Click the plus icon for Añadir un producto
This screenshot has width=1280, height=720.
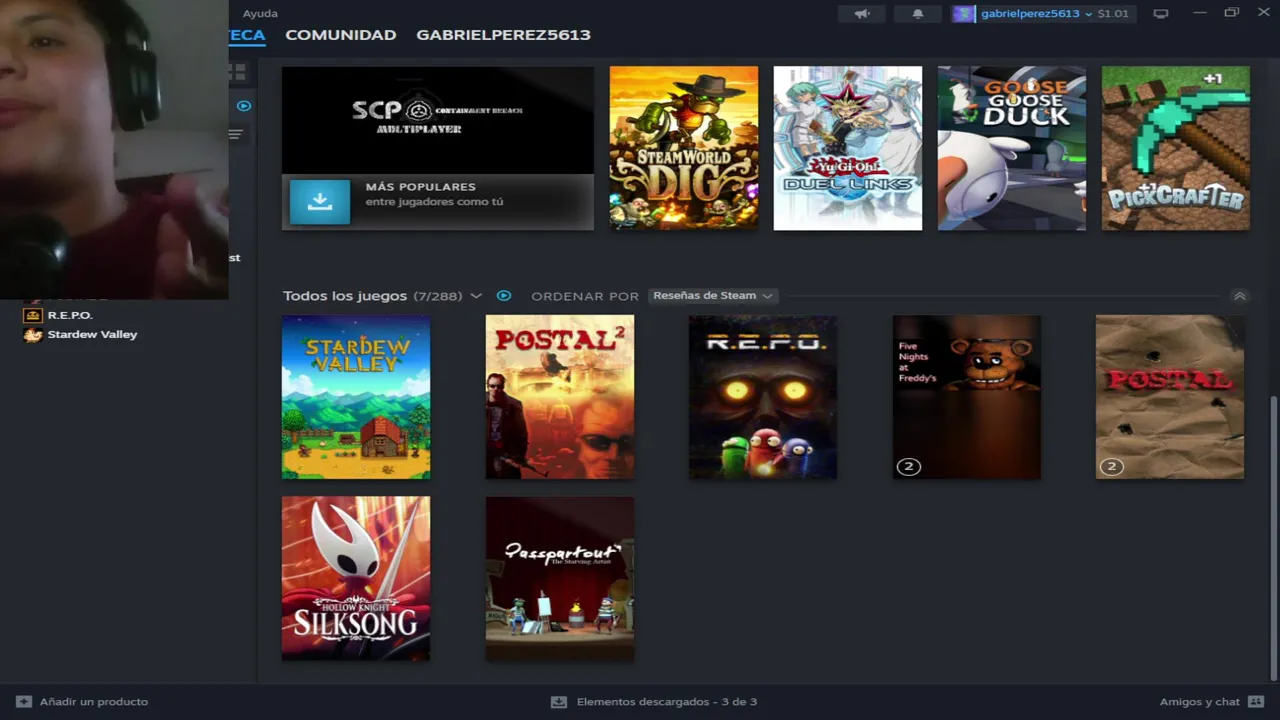point(24,702)
